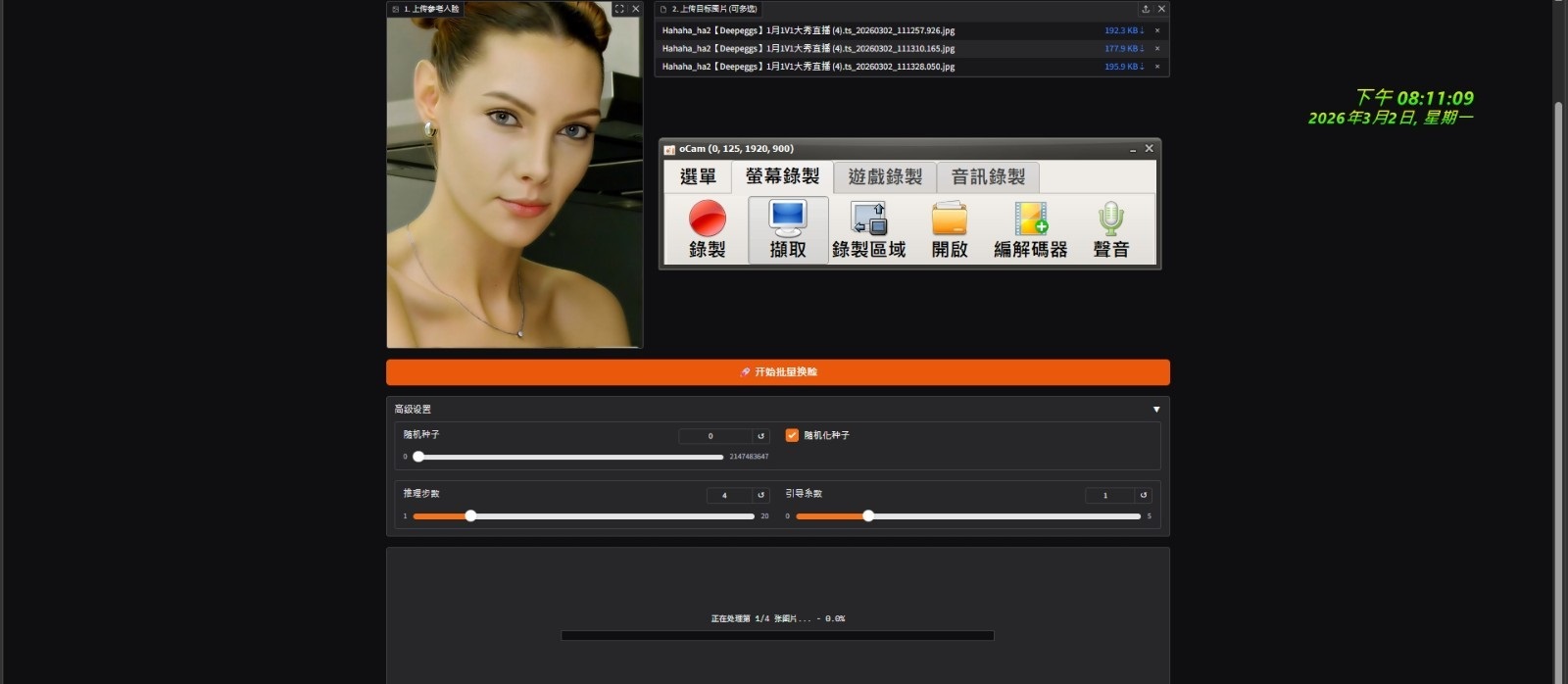Click the oCam recording region icon
The image size is (1568, 684).
tap(868, 219)
